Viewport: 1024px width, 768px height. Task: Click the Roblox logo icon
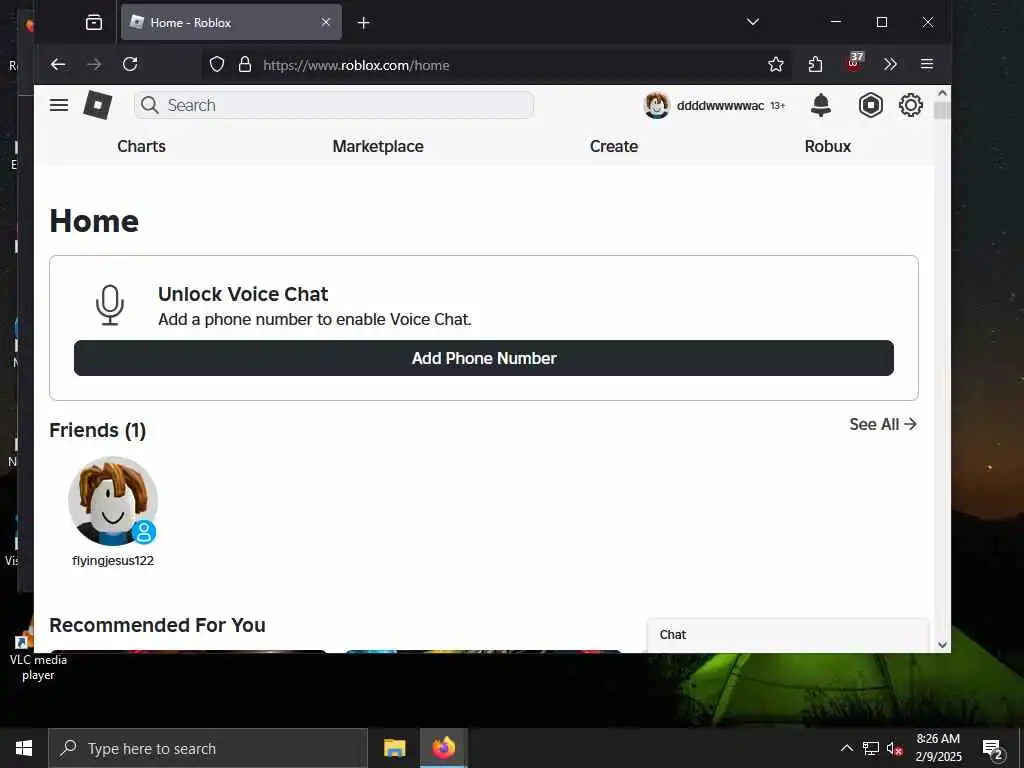(98, 105)
